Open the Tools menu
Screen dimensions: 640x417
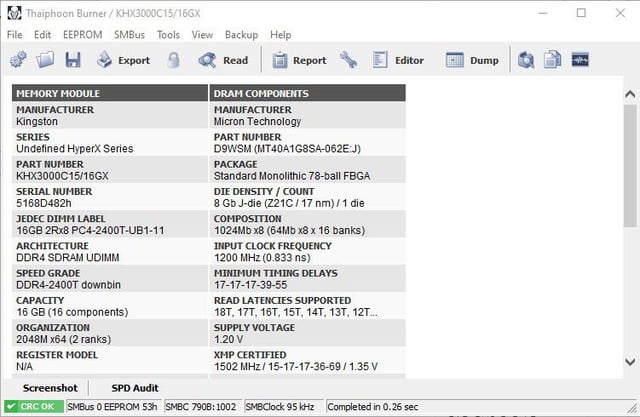coord(168,35)
